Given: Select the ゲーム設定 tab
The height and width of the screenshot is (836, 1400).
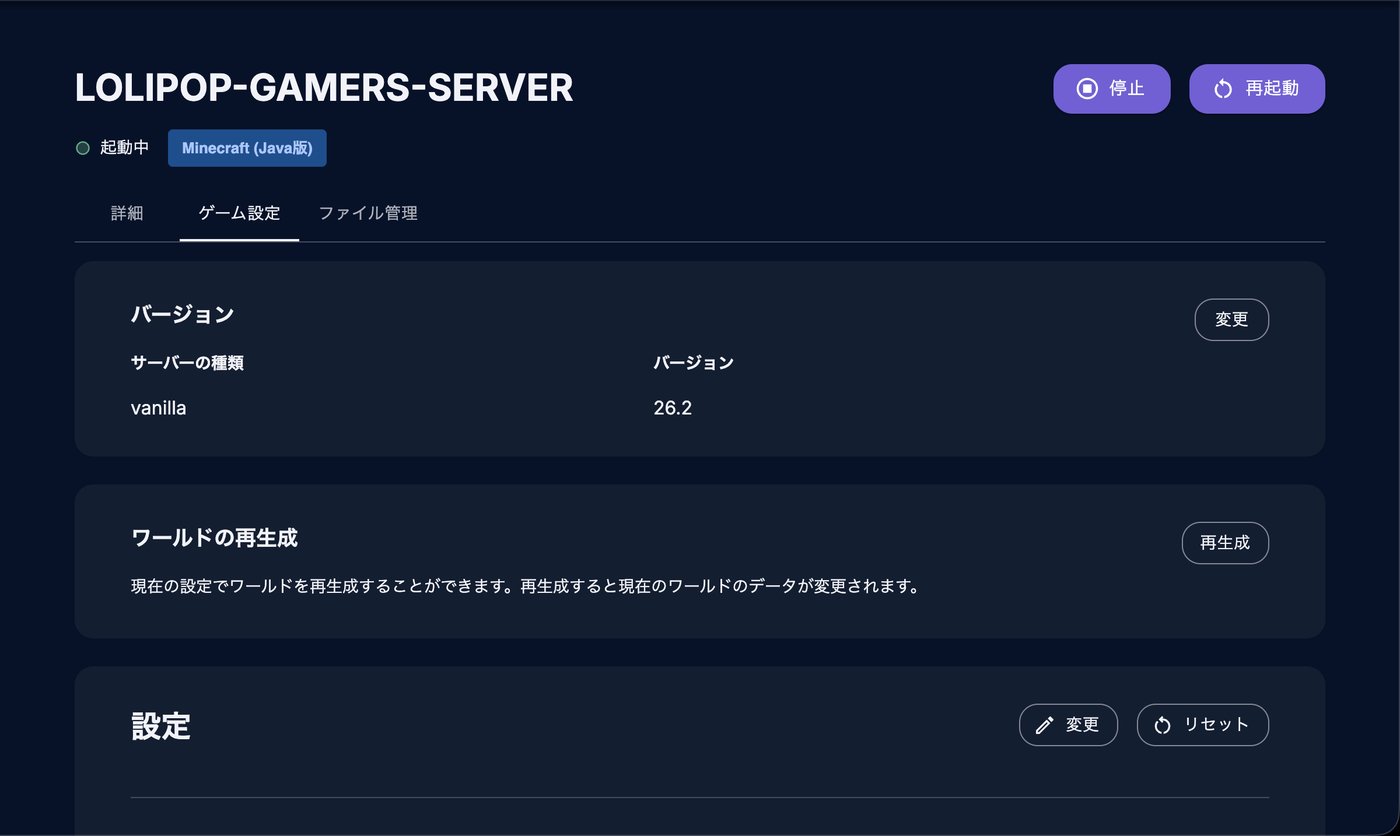Looking at the screenshot, I should 239,213.
